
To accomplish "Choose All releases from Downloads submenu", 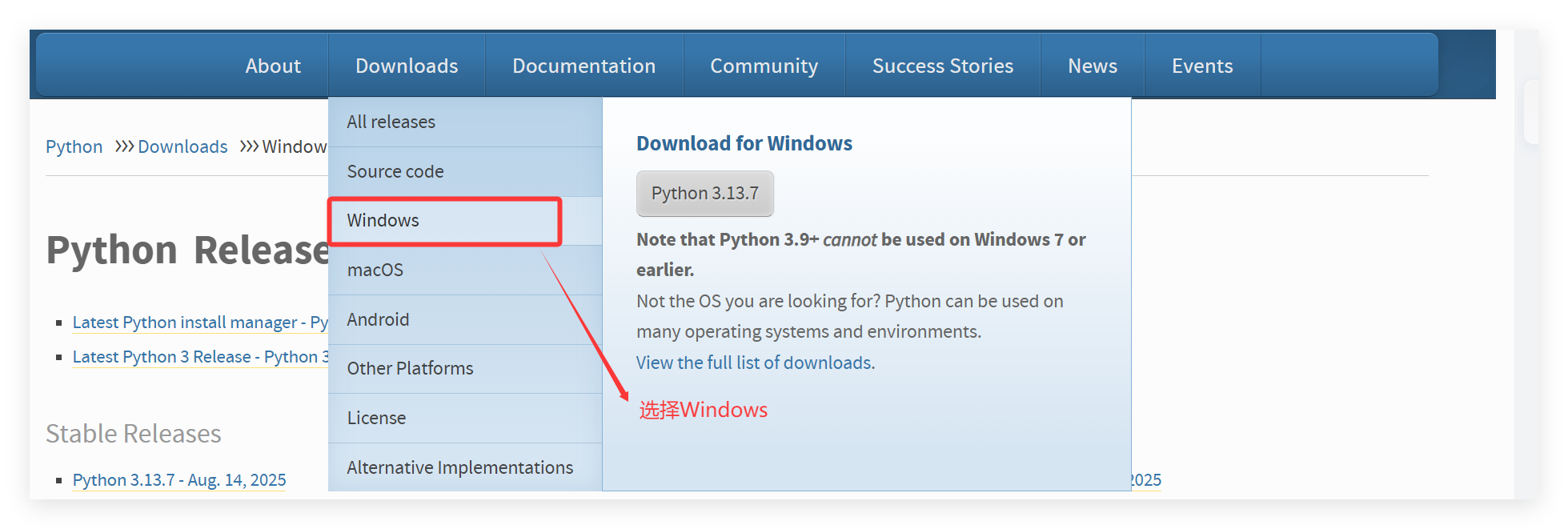I will 391,122.
